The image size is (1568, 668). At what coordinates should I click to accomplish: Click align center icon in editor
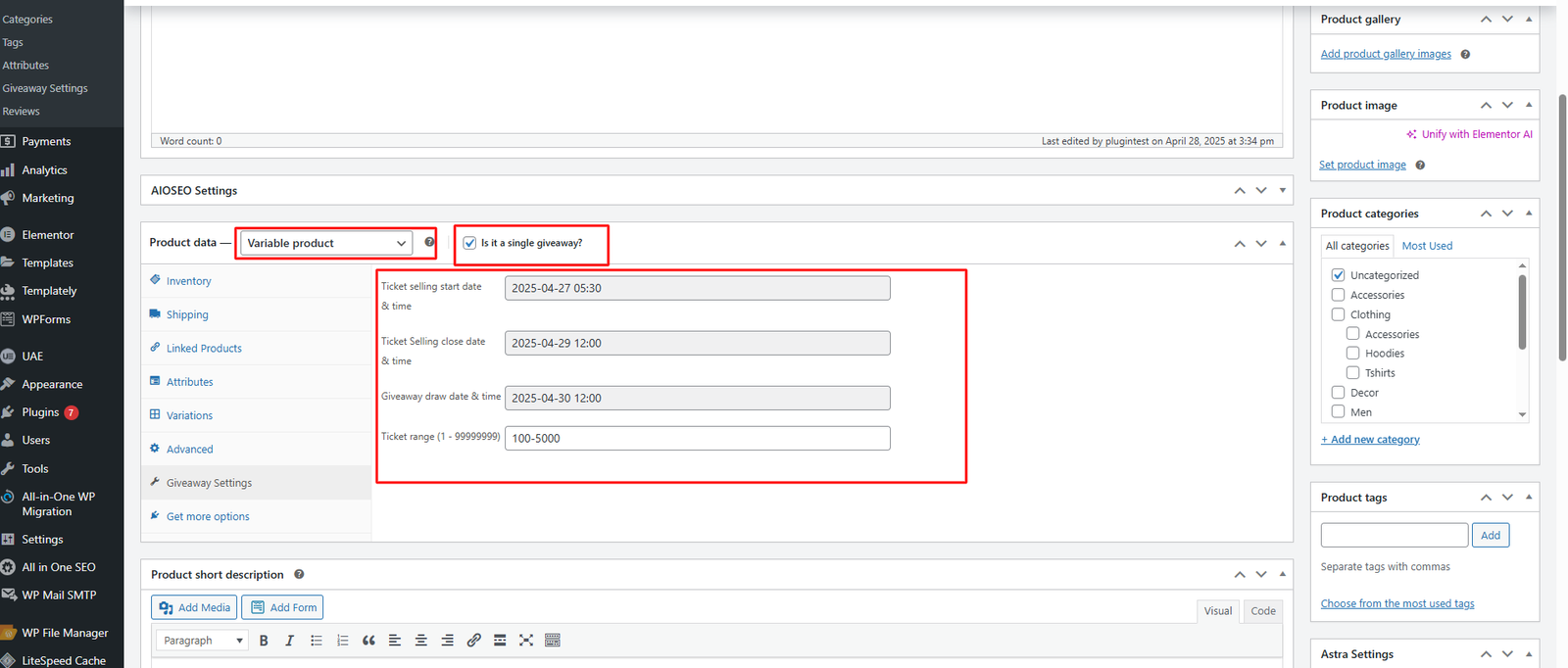420,641
